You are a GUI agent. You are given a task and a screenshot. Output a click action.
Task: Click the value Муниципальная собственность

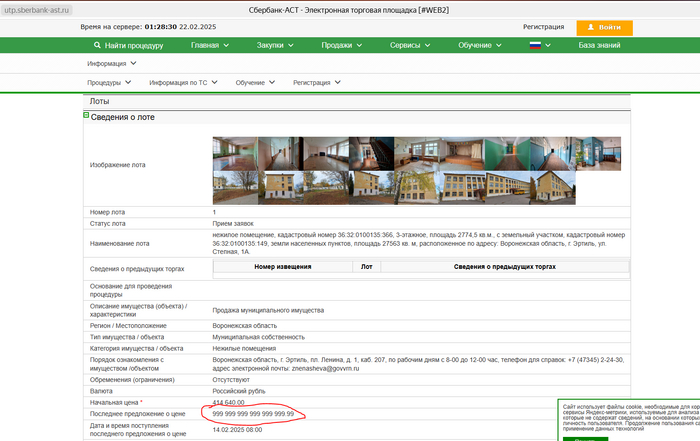pyautogui.click(x=258, y=337)
